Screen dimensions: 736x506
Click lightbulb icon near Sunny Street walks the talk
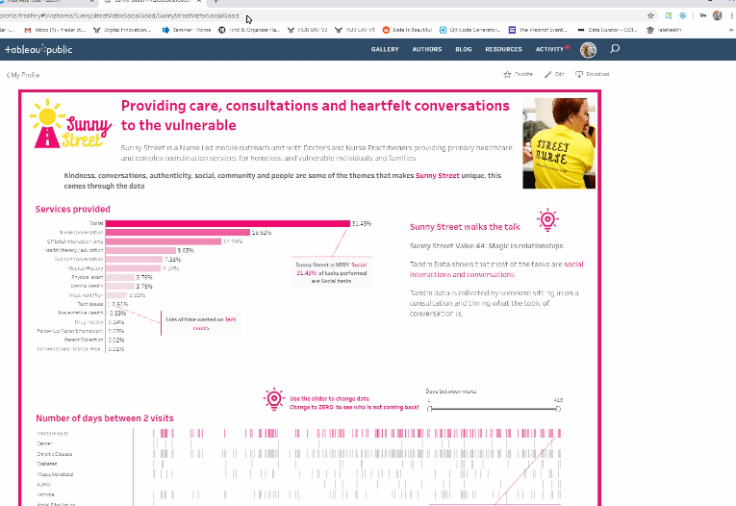tap(547, 220)
